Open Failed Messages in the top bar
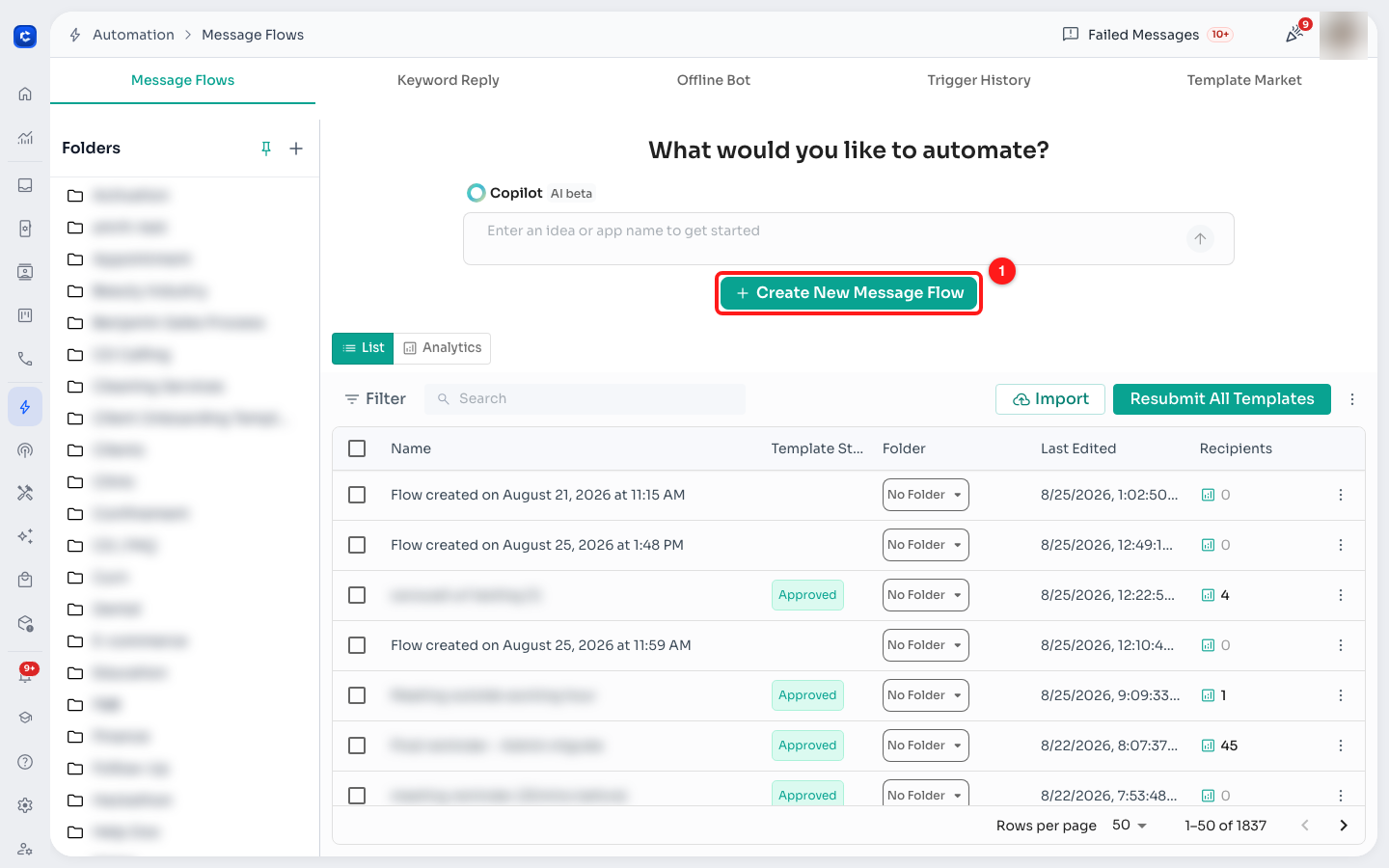 [1147, 35]
